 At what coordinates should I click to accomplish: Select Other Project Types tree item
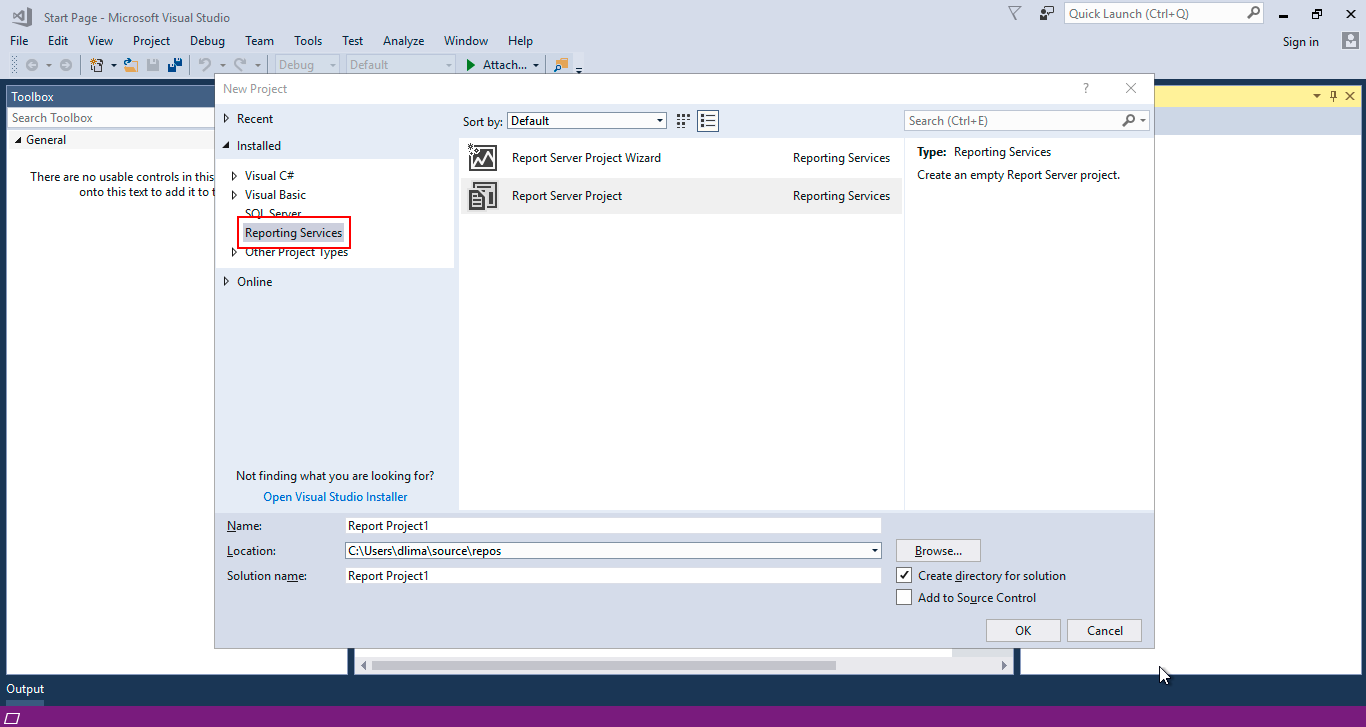[x=297, y=252]
